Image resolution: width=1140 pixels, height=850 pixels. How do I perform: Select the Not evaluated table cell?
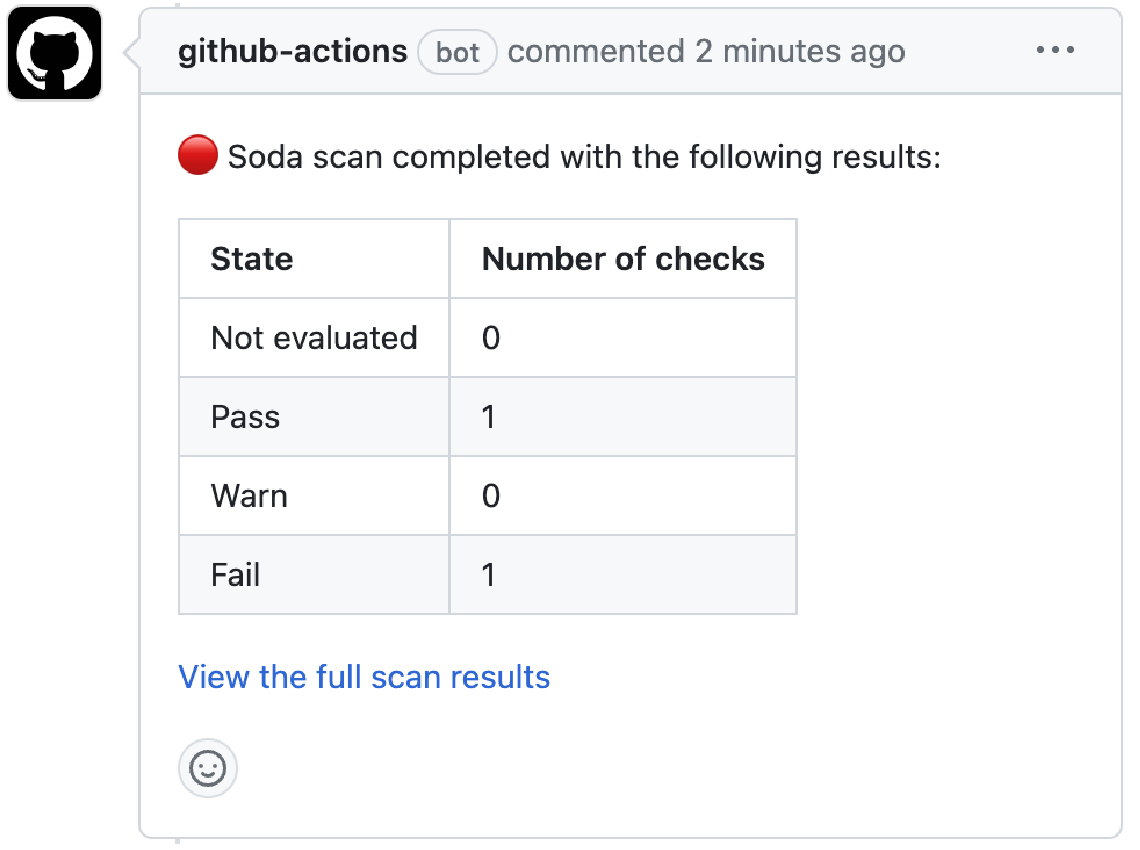(314, 338)
